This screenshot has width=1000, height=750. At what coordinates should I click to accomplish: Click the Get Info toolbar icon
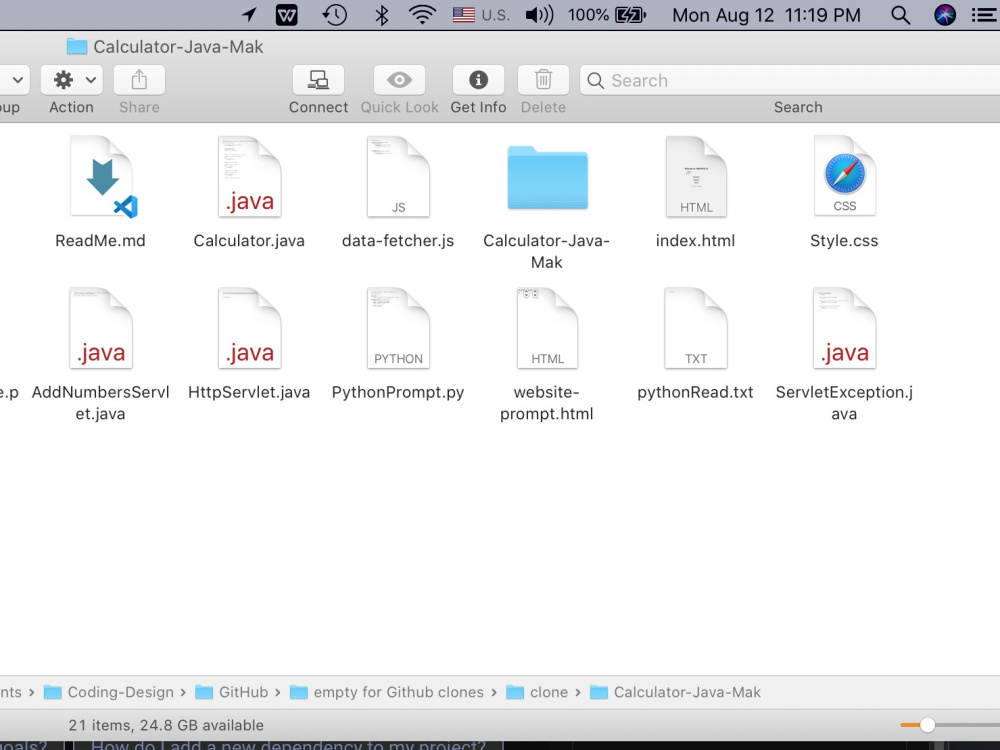(x=478, y=80)
